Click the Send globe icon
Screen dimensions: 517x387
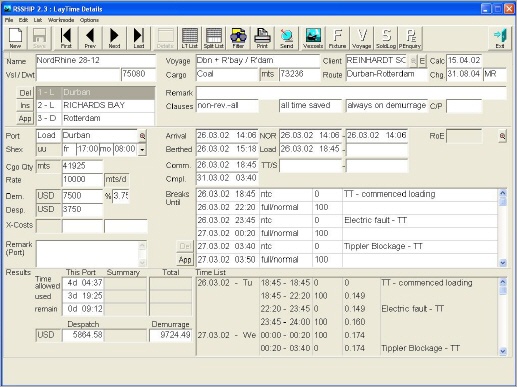tap(287, 38)
